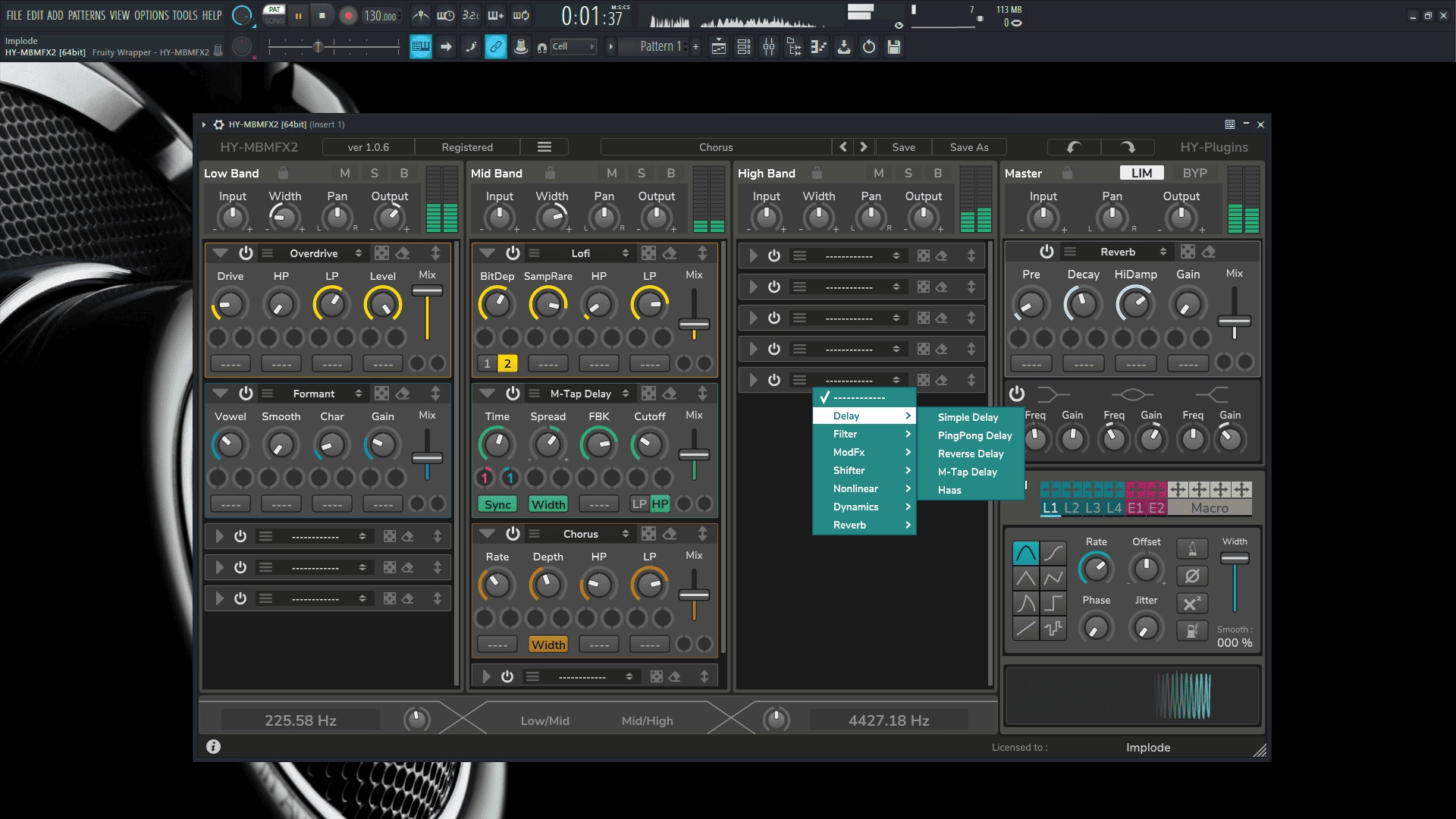
Task: Toggle Overdrive effect power button
Action: tap(246, 253)
